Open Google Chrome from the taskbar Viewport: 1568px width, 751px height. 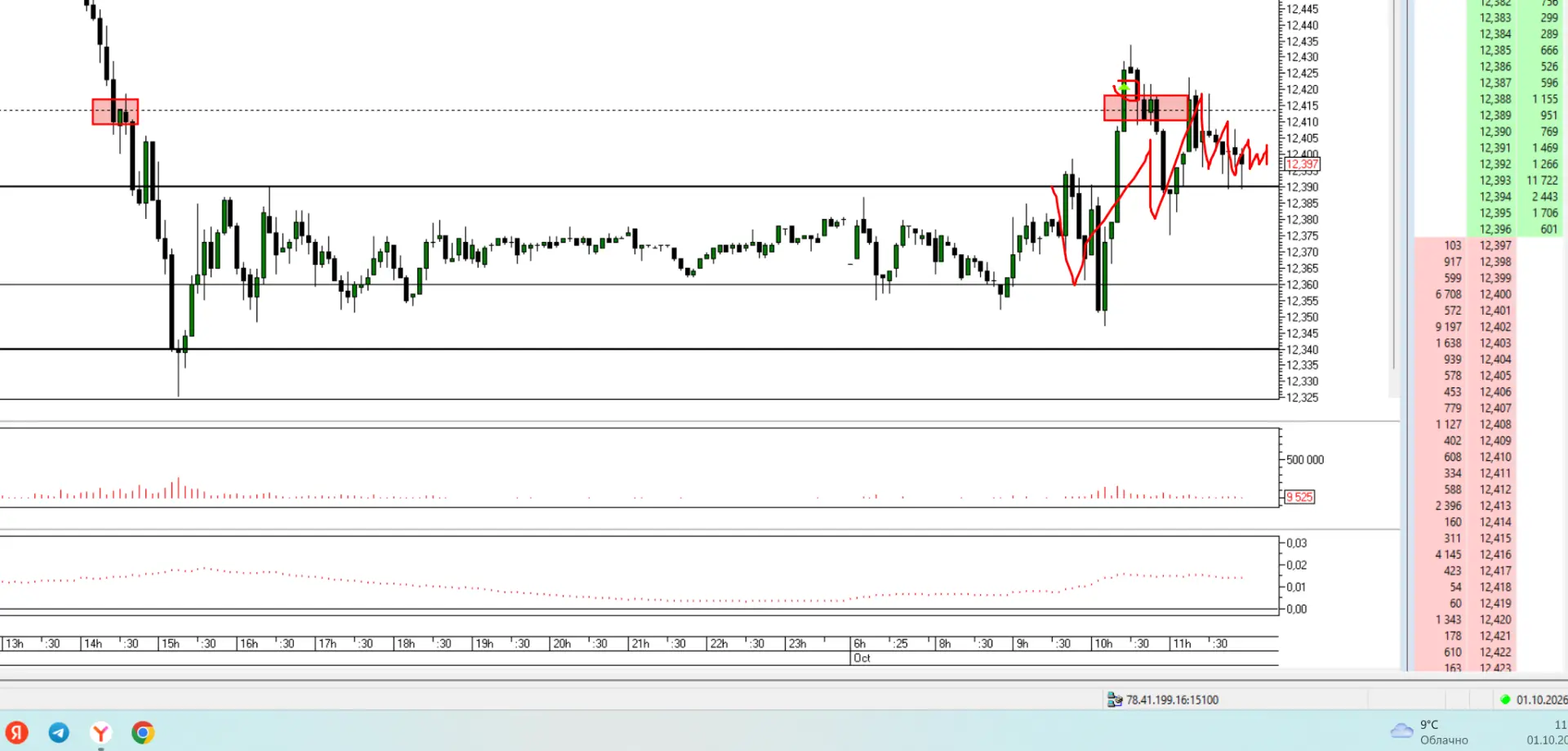tap(143, 732)
